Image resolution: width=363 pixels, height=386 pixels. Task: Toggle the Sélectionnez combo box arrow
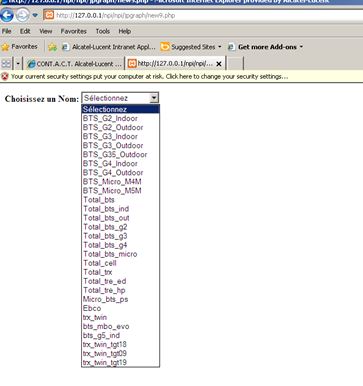[x=153, y=98]
